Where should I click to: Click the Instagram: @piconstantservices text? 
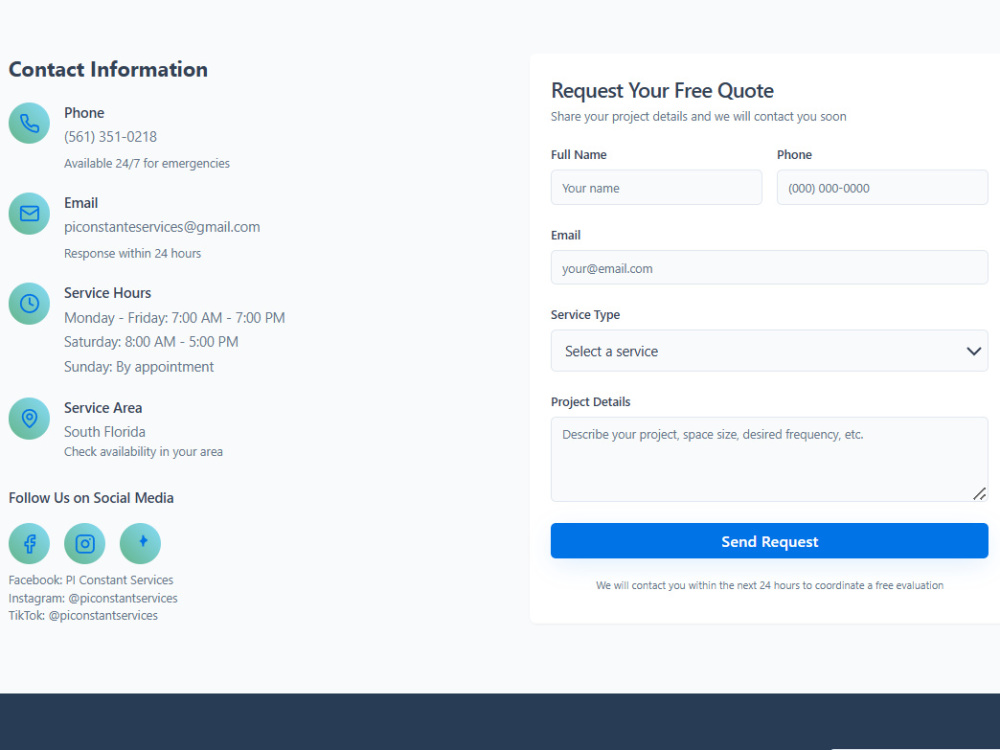click(93, 598)
